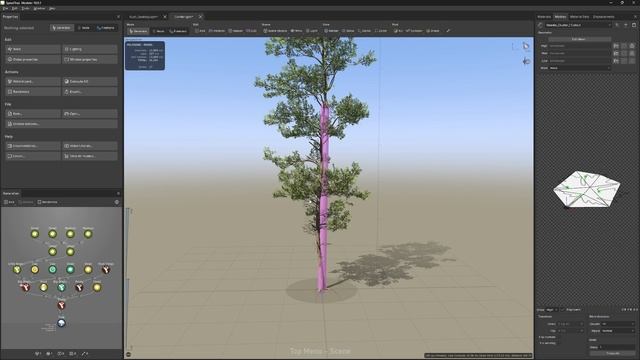Toggle Randomize checkbox in Generation panel

(x=47, y=202)
